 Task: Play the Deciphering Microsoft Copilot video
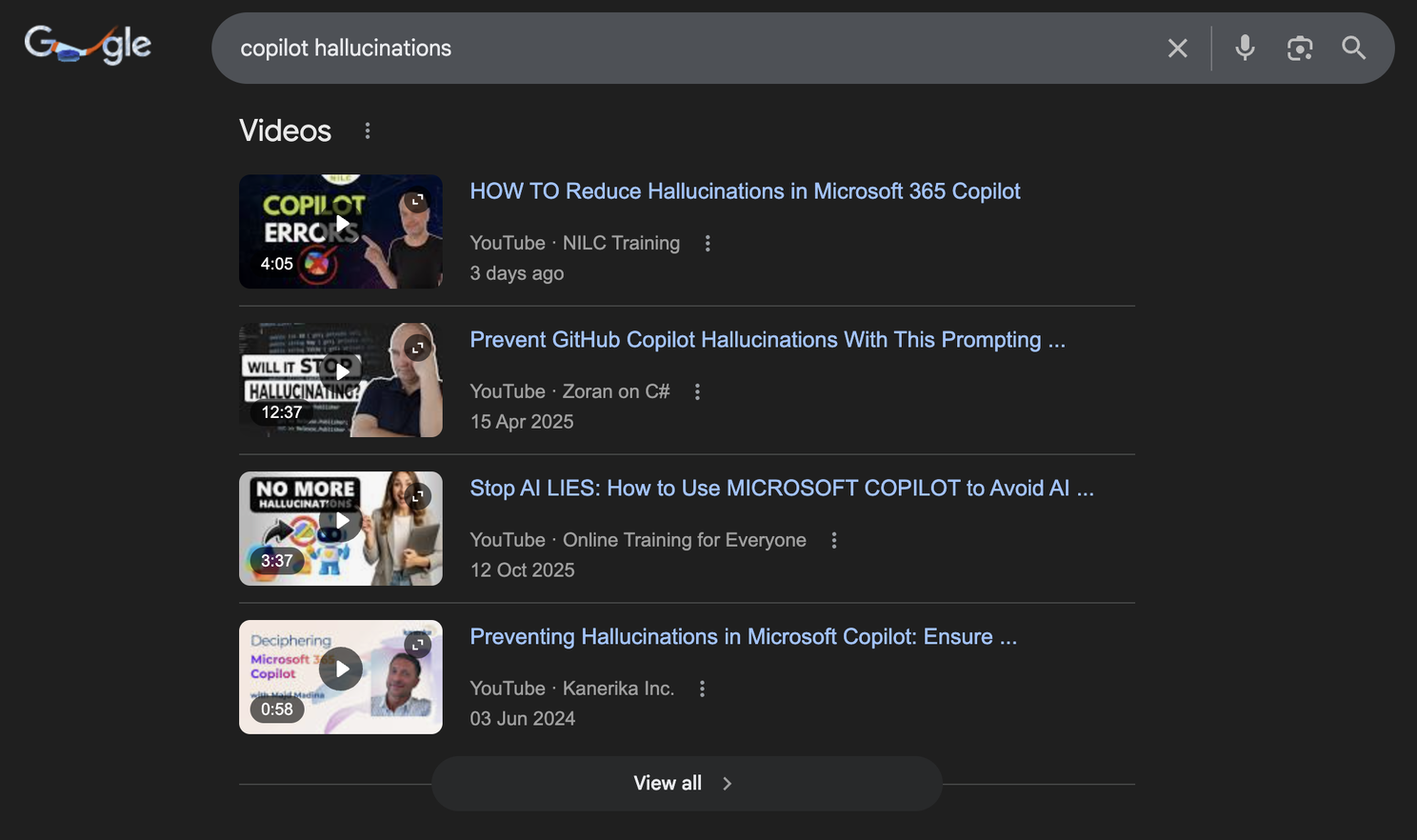(341, 670)
